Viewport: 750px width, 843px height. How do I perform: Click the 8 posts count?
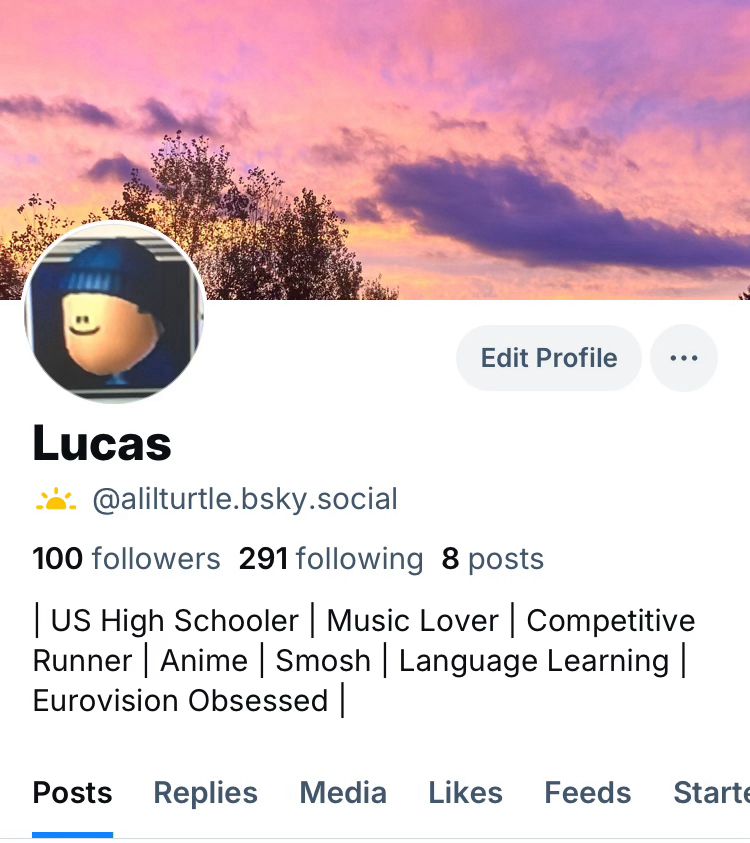click(x=492, y=559)
